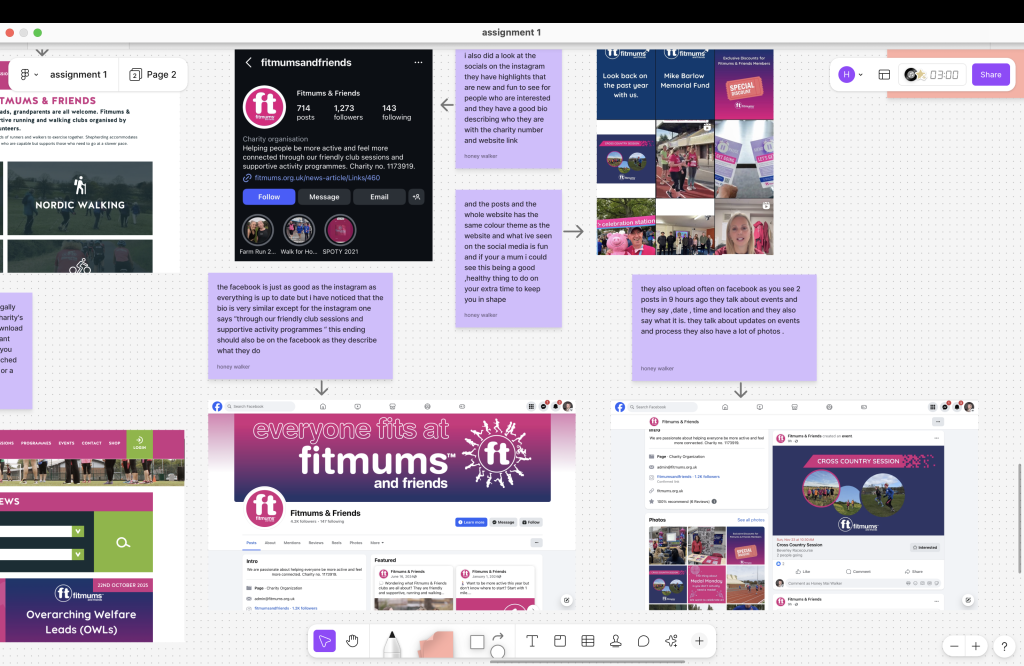Click the plus button for more tools
The height and width of the screenshot is (666, 1024).
pyautogui.click(x=699, y=641)
